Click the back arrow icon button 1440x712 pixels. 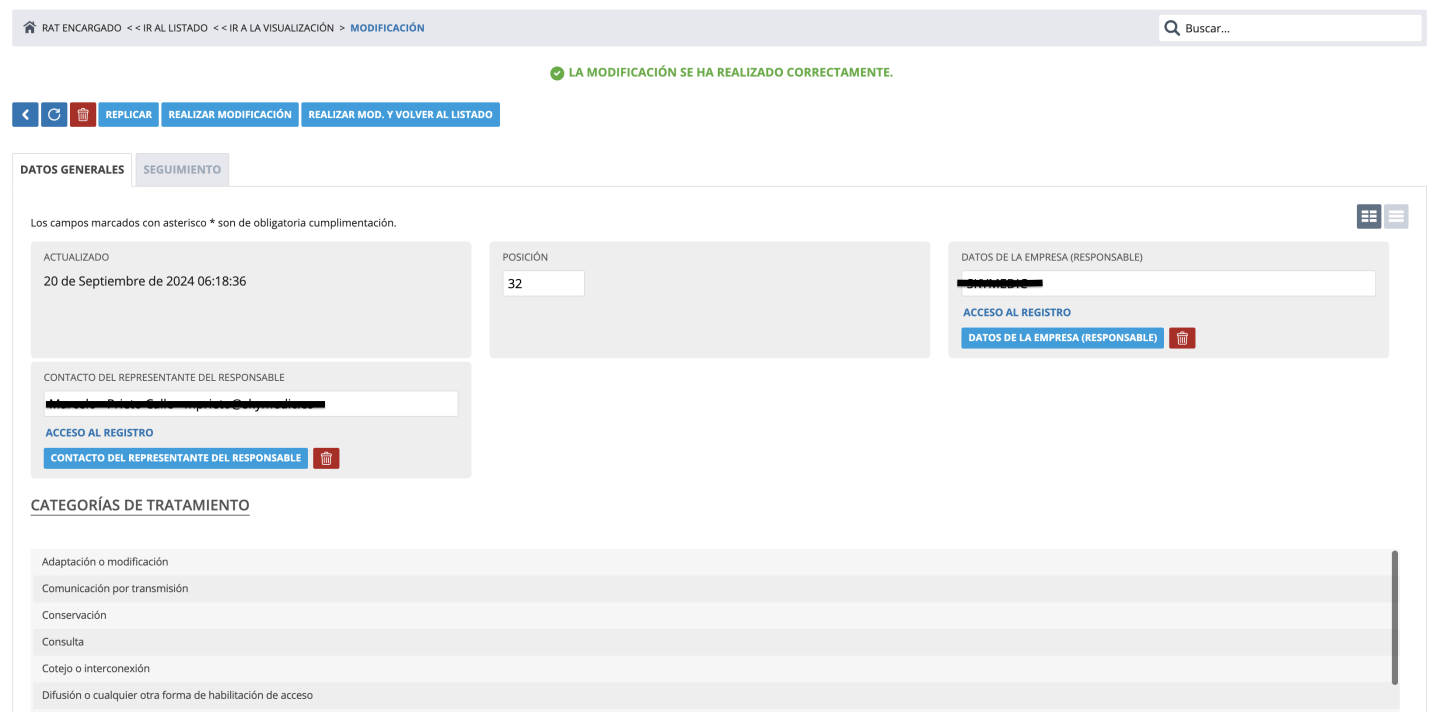[x=25, y=115]
